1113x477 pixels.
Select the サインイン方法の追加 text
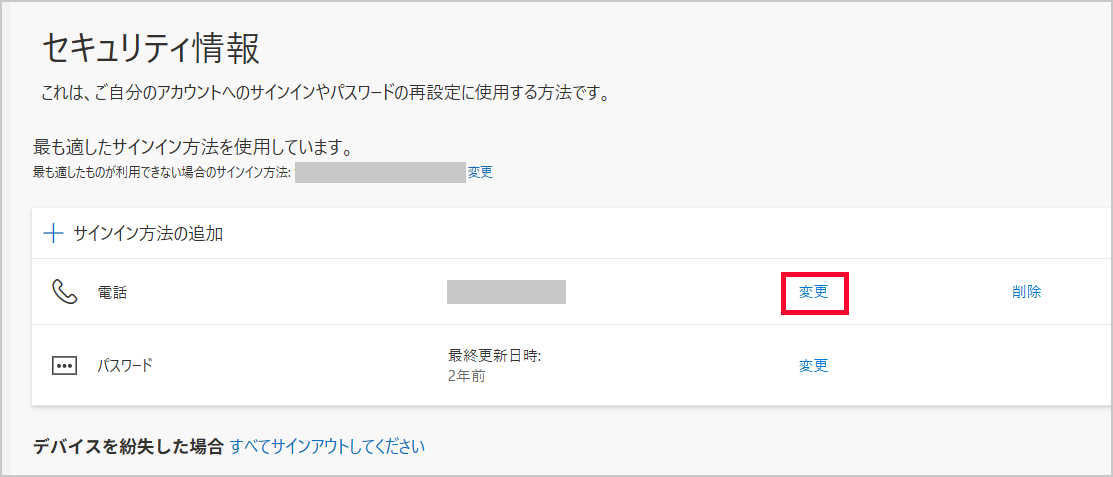click(148, 234)
